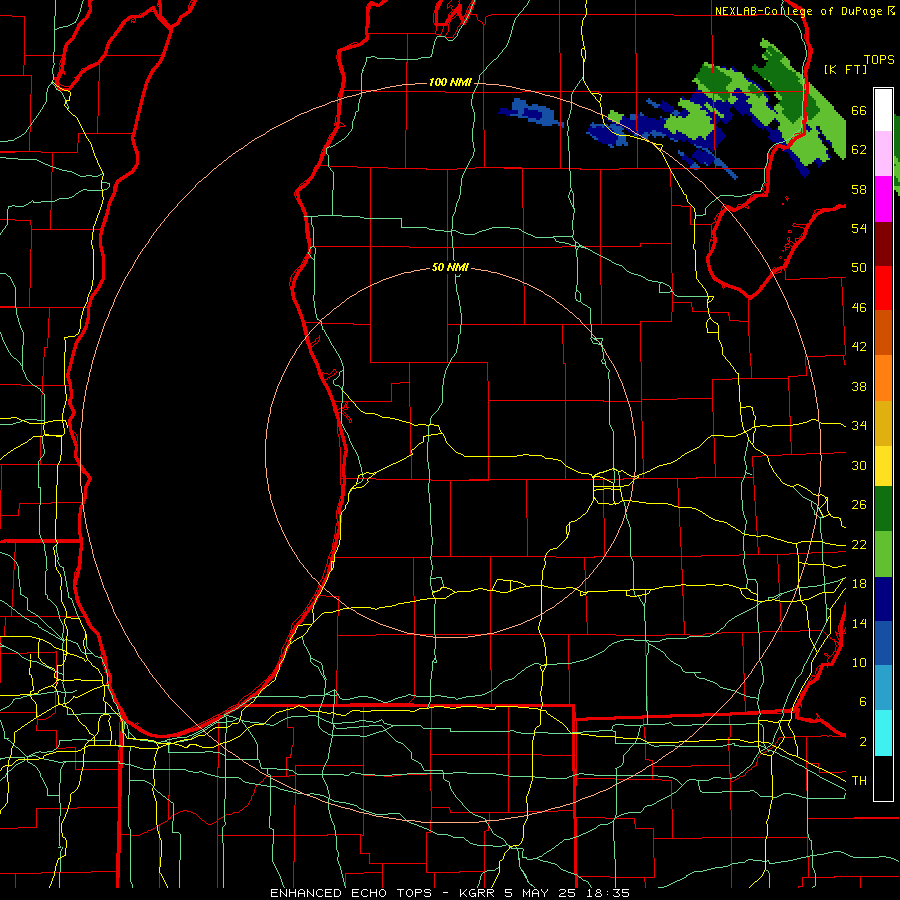Screen dimensions: 900x900
Task: Click the 100 NMI range ring label
Action: point(450,83)
